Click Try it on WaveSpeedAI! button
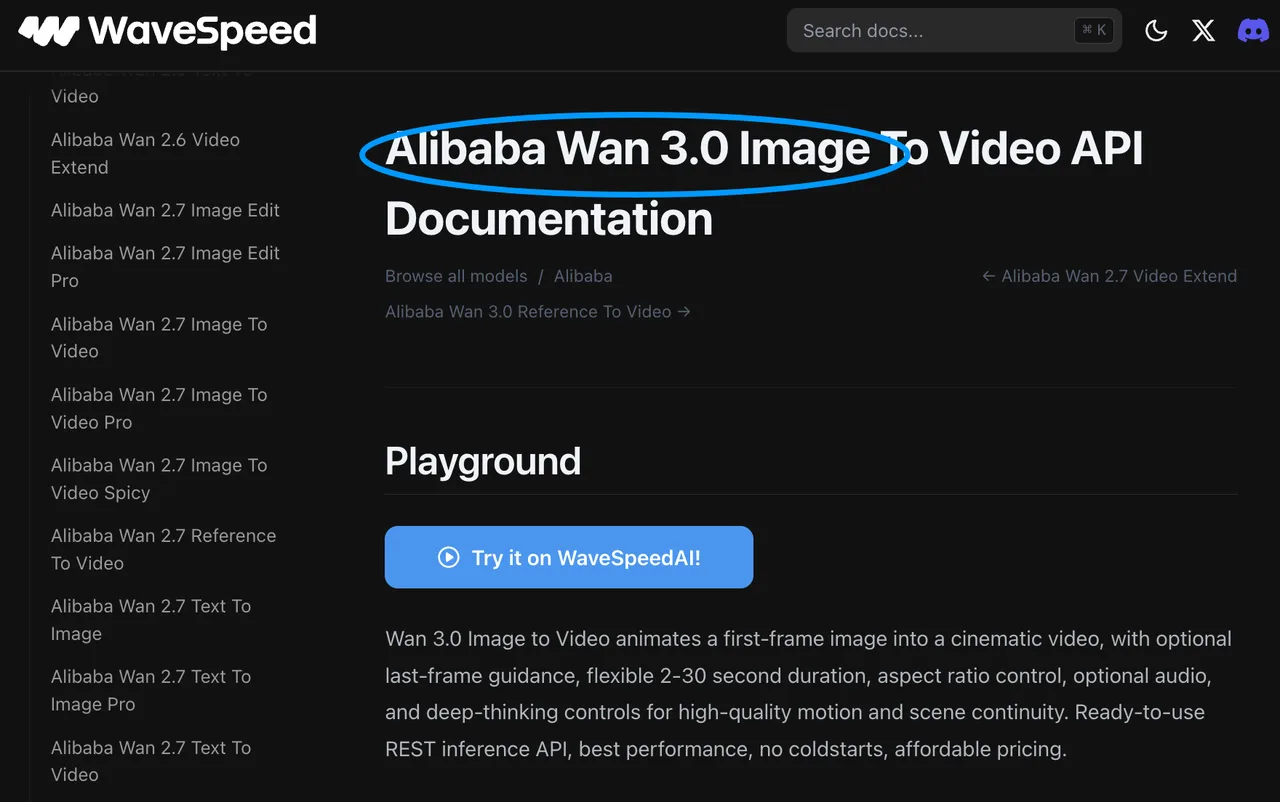This screenshot has width=1280, height=802. click(569, 557)
